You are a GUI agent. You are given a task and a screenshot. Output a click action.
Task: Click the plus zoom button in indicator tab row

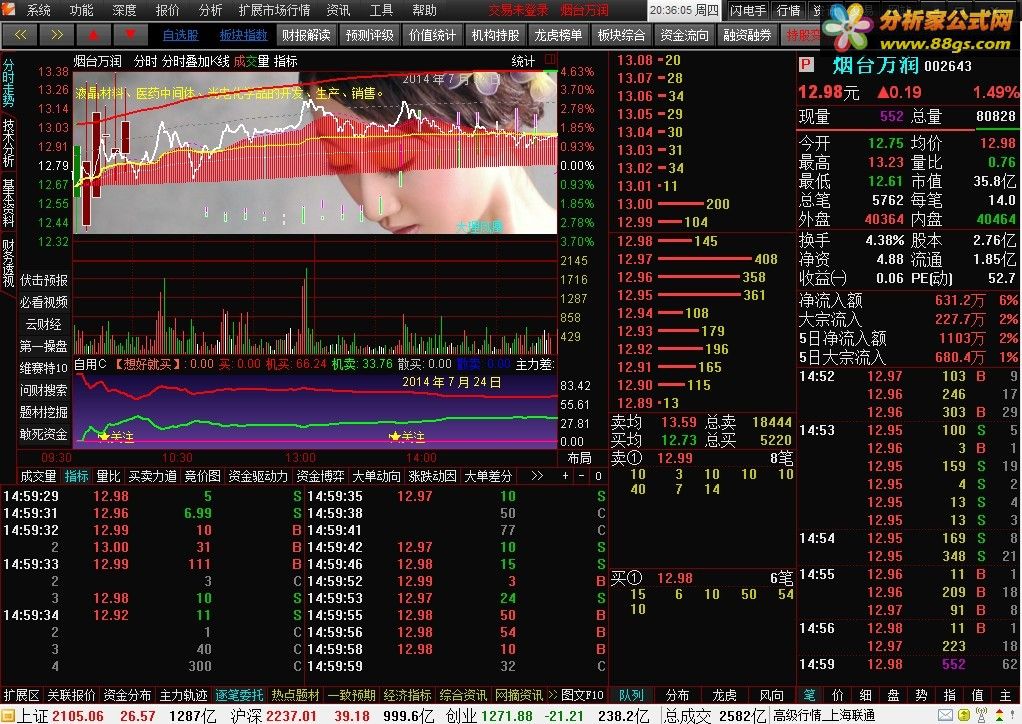(565, 476)
